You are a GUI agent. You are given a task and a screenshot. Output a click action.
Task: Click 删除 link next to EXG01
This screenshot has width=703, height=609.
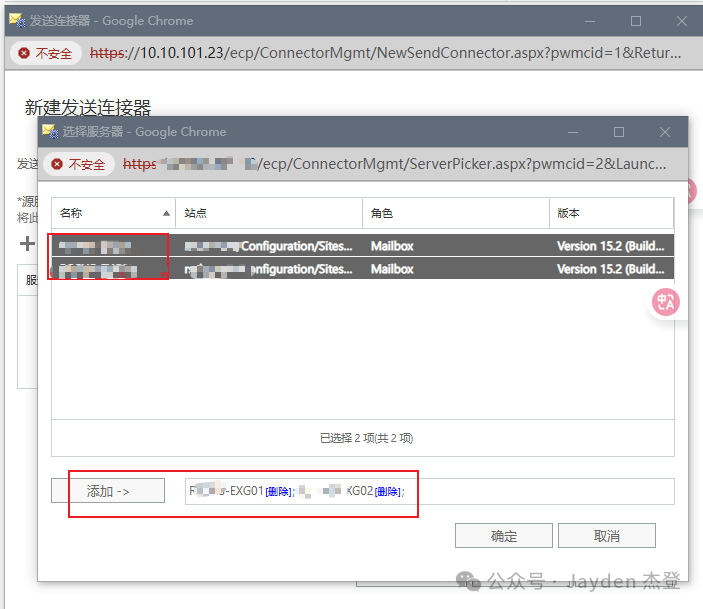[278, 492]
